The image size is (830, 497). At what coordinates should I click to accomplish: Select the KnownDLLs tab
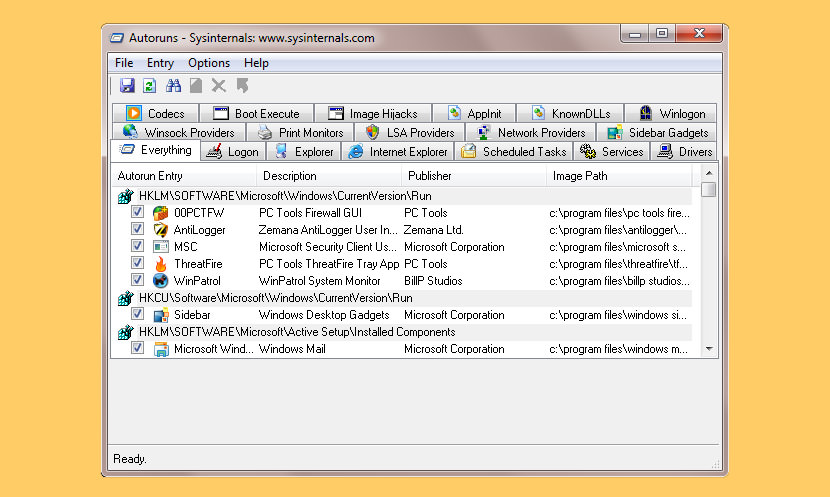pos(571,113)
